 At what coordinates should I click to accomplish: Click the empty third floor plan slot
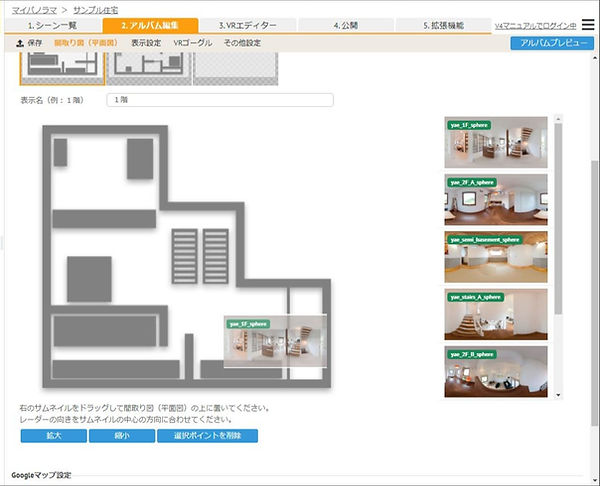[233, 67]
